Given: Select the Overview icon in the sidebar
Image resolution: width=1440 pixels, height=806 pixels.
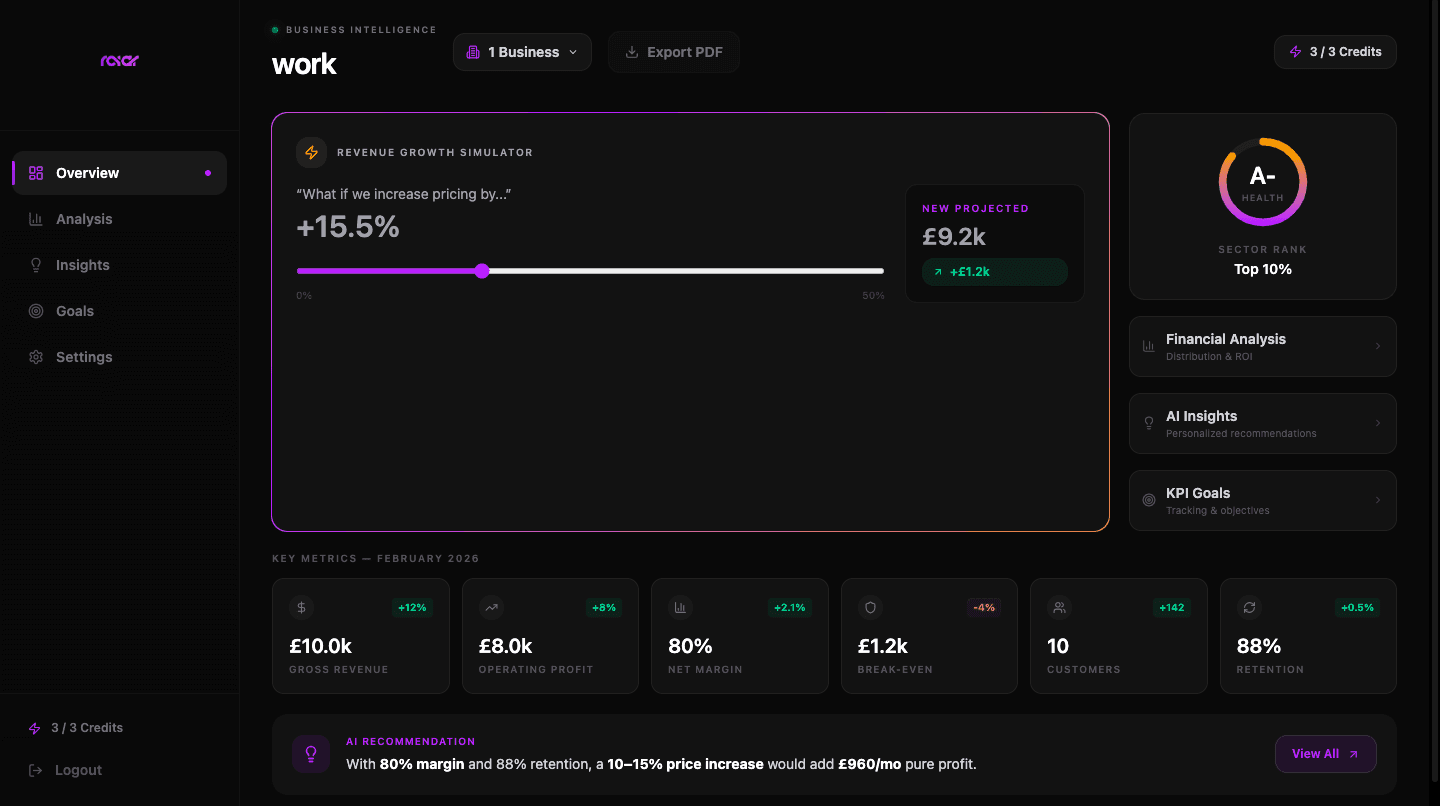Looking at the screenshot, I should [34, 172].
